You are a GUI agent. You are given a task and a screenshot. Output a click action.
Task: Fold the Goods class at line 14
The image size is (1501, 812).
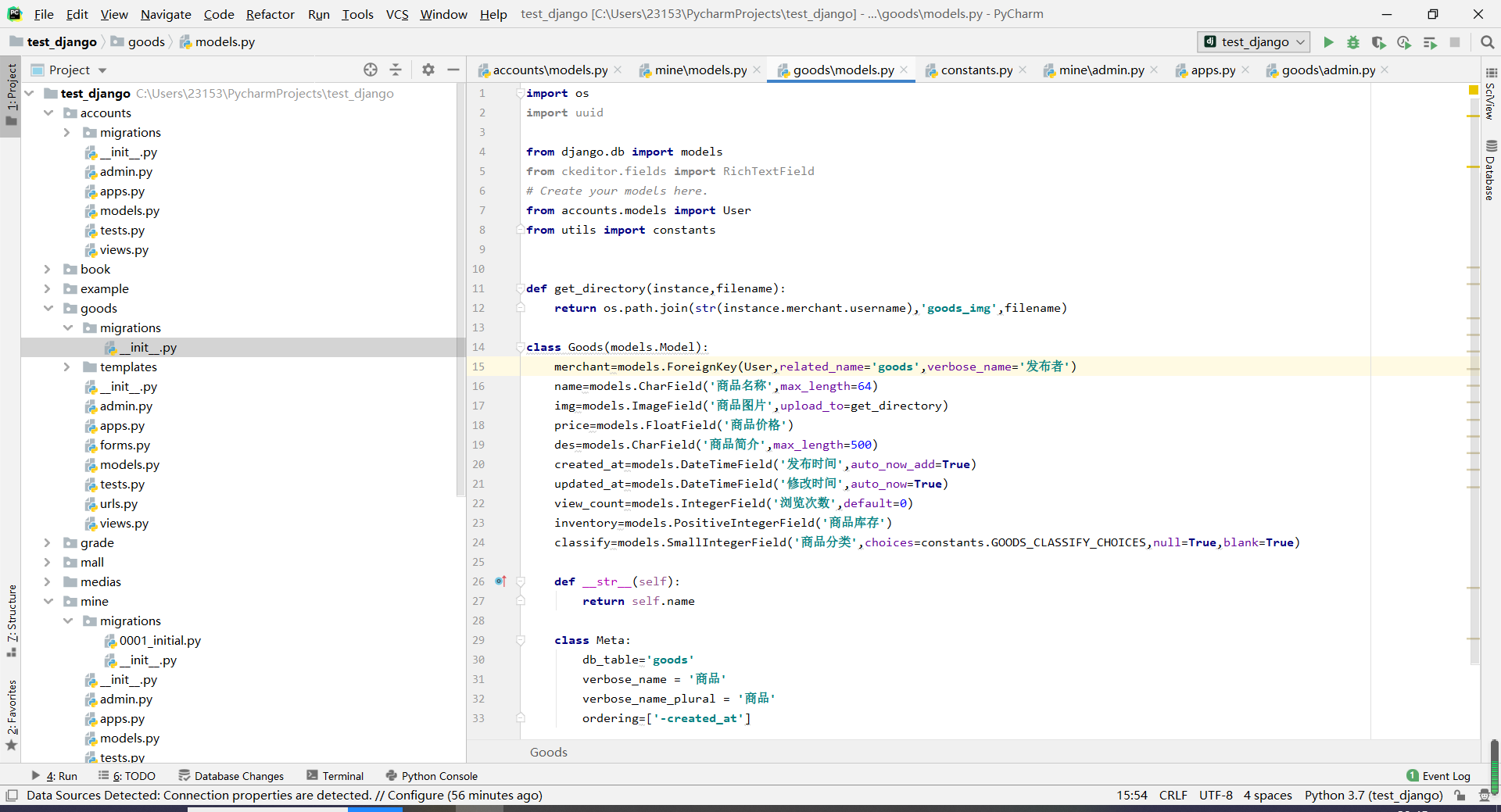[520, 347]
